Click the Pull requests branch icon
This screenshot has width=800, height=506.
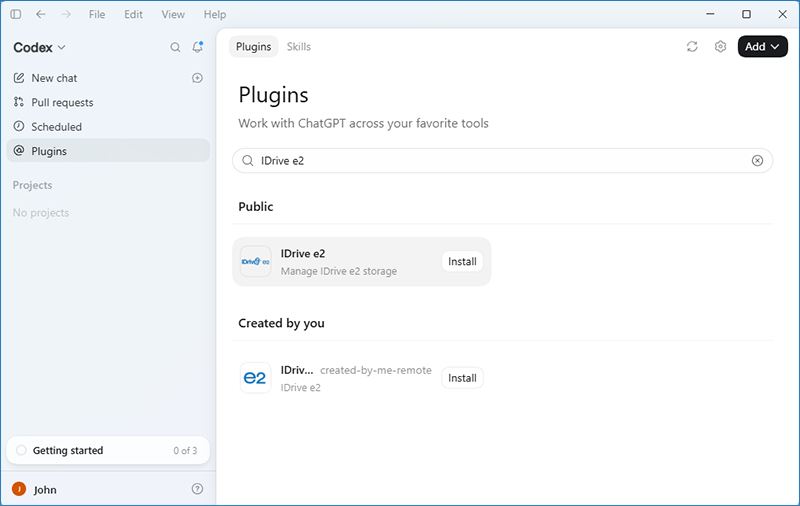(19, 102)
